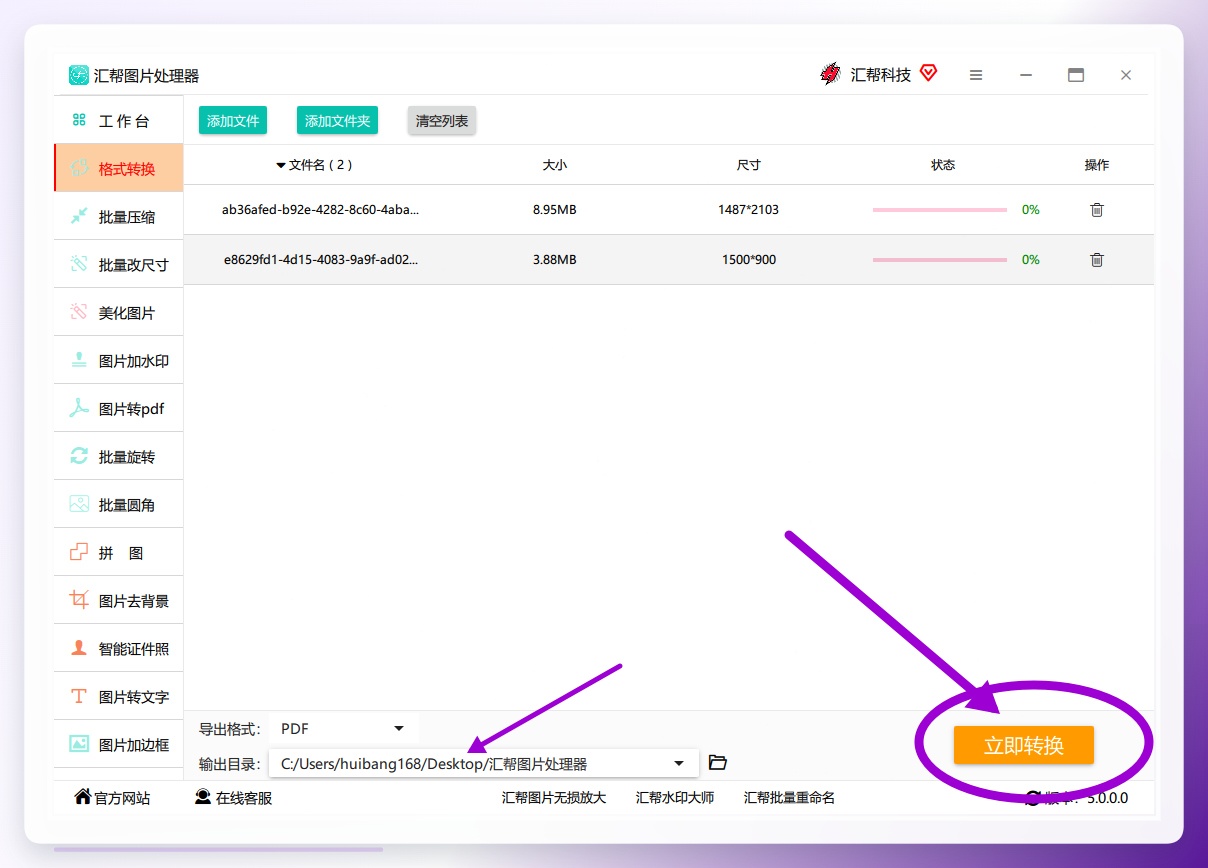Start conversion with 立即转换 button
Image resolution: width=1208 pixels, height=868 pixels.
[x=1024, y=745]
